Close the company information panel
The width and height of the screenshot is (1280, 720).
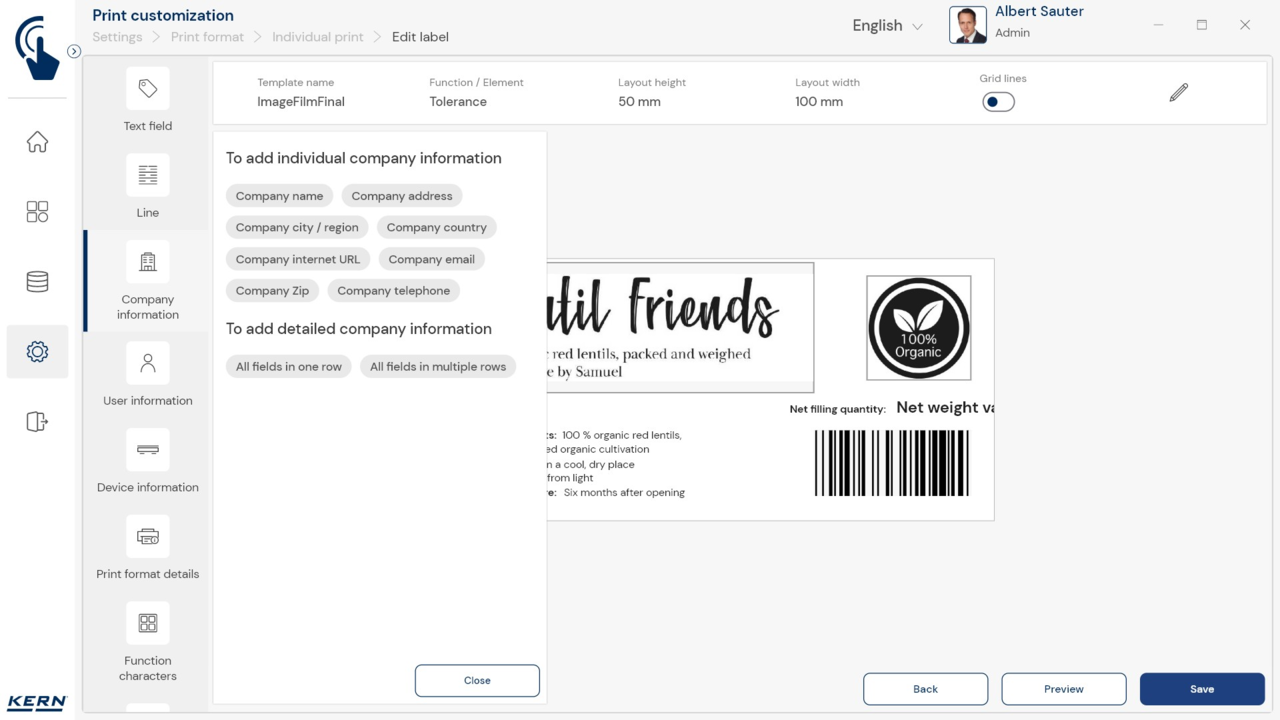coord(477,681)
